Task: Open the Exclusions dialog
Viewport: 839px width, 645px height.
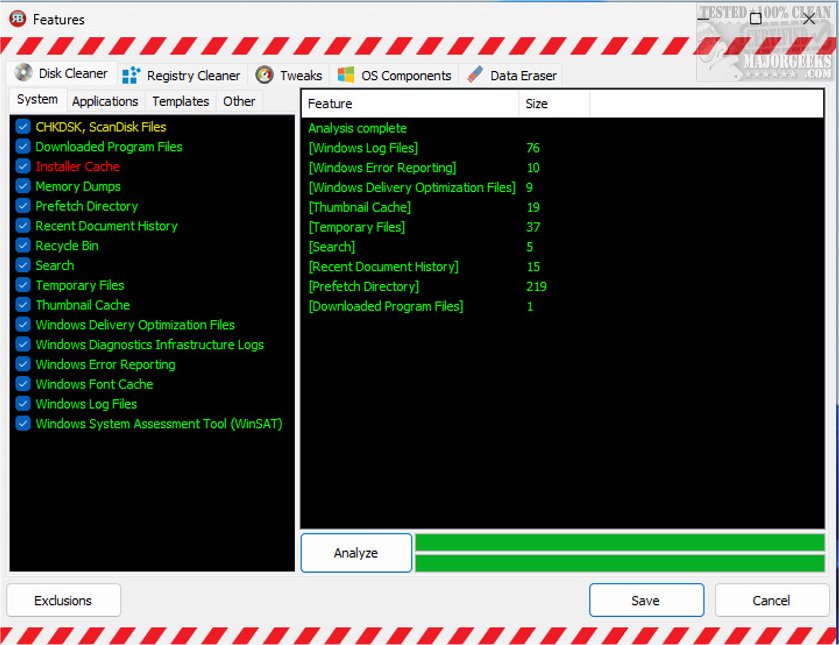Action: 63,600
